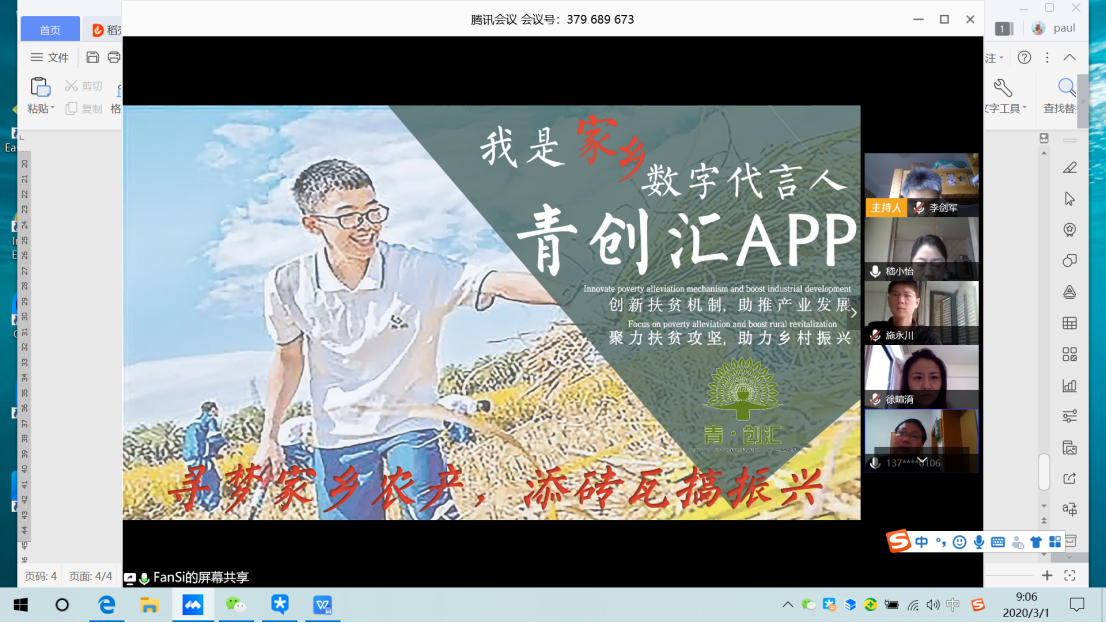Image resolution: width=1106 pixels, height=623 pixels.
Task: Click the WPS help question mark icon
Action: [1024, 57]
